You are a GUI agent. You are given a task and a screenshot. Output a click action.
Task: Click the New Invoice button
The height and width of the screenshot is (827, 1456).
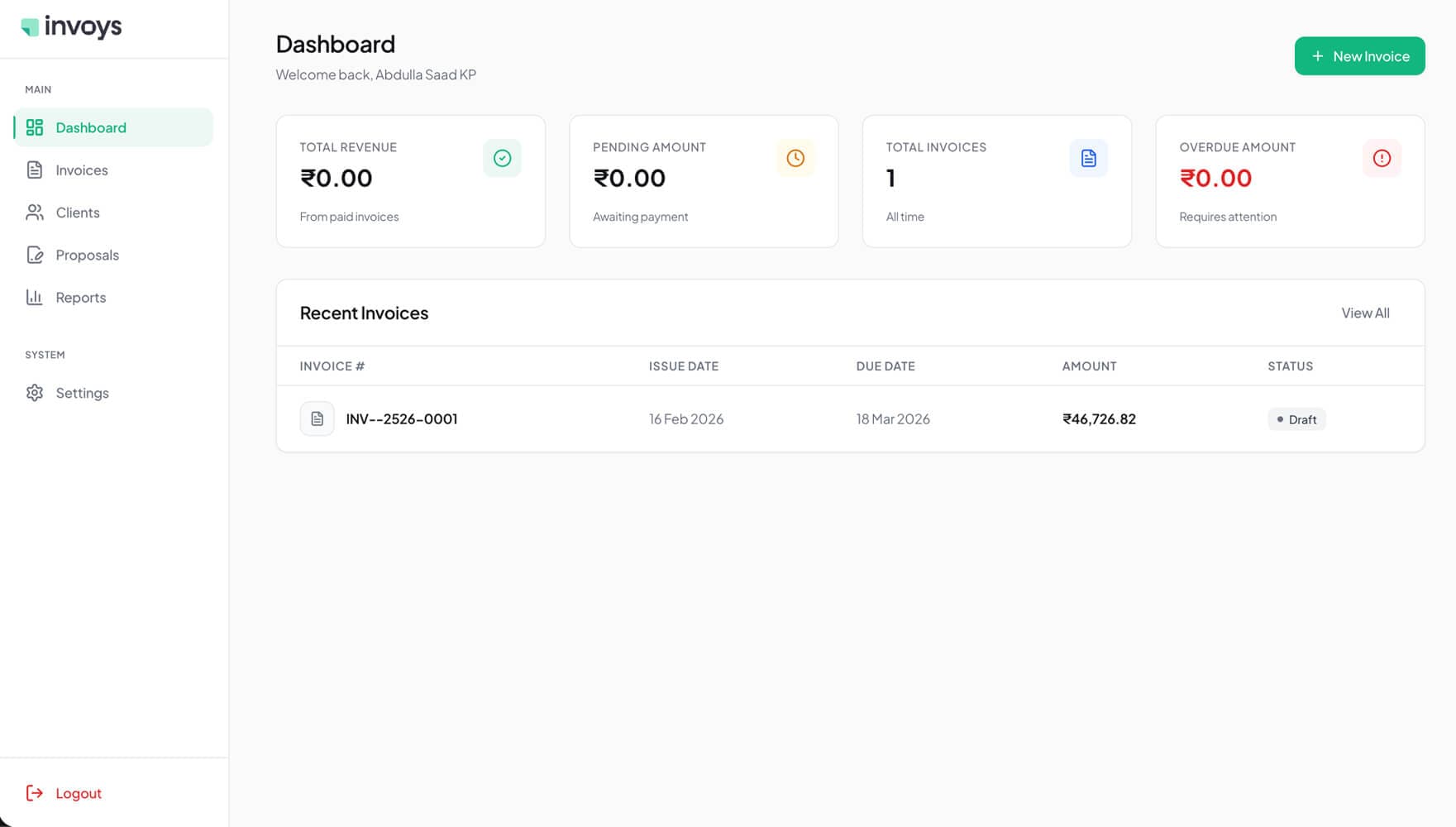coord(1359,55)
